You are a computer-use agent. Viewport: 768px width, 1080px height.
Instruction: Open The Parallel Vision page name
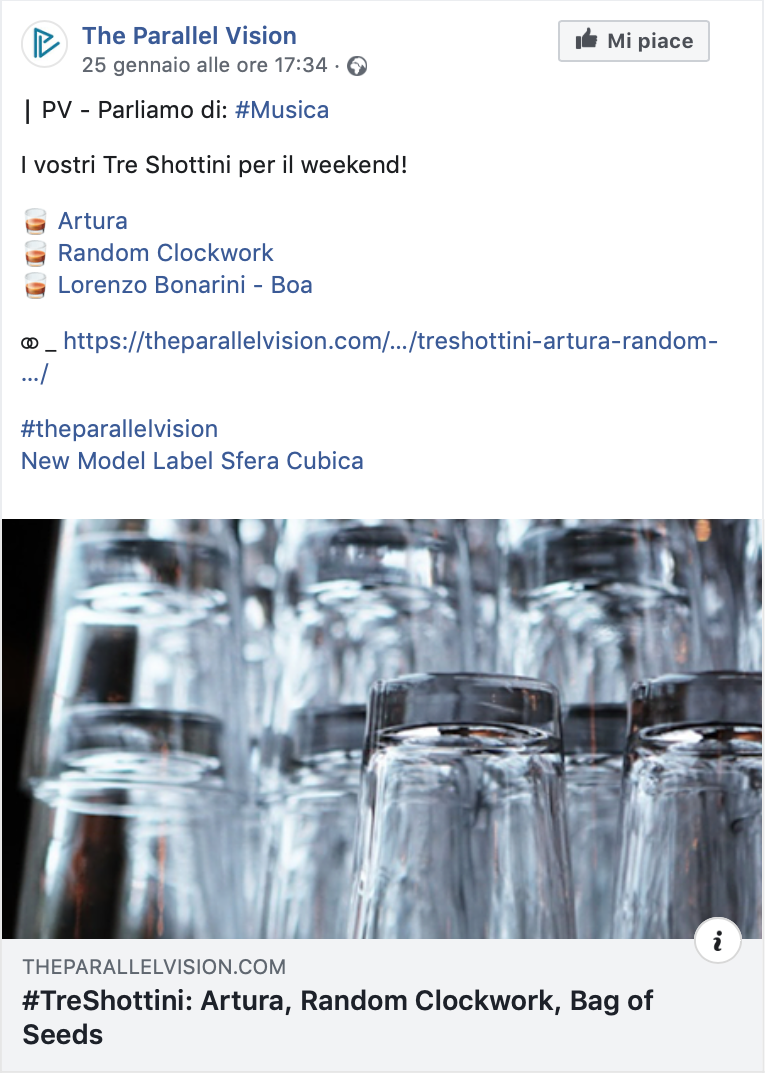coord(189,36)
